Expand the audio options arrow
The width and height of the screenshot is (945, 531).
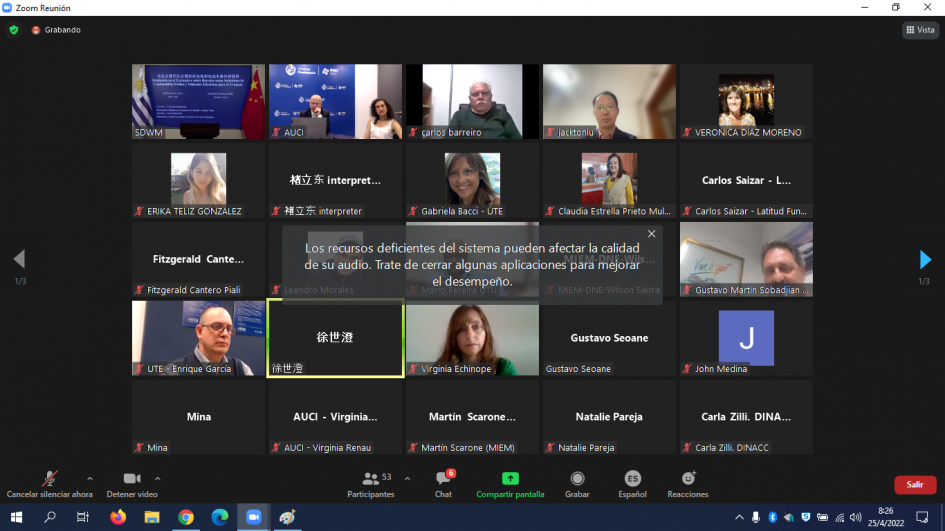click(90, 479)
